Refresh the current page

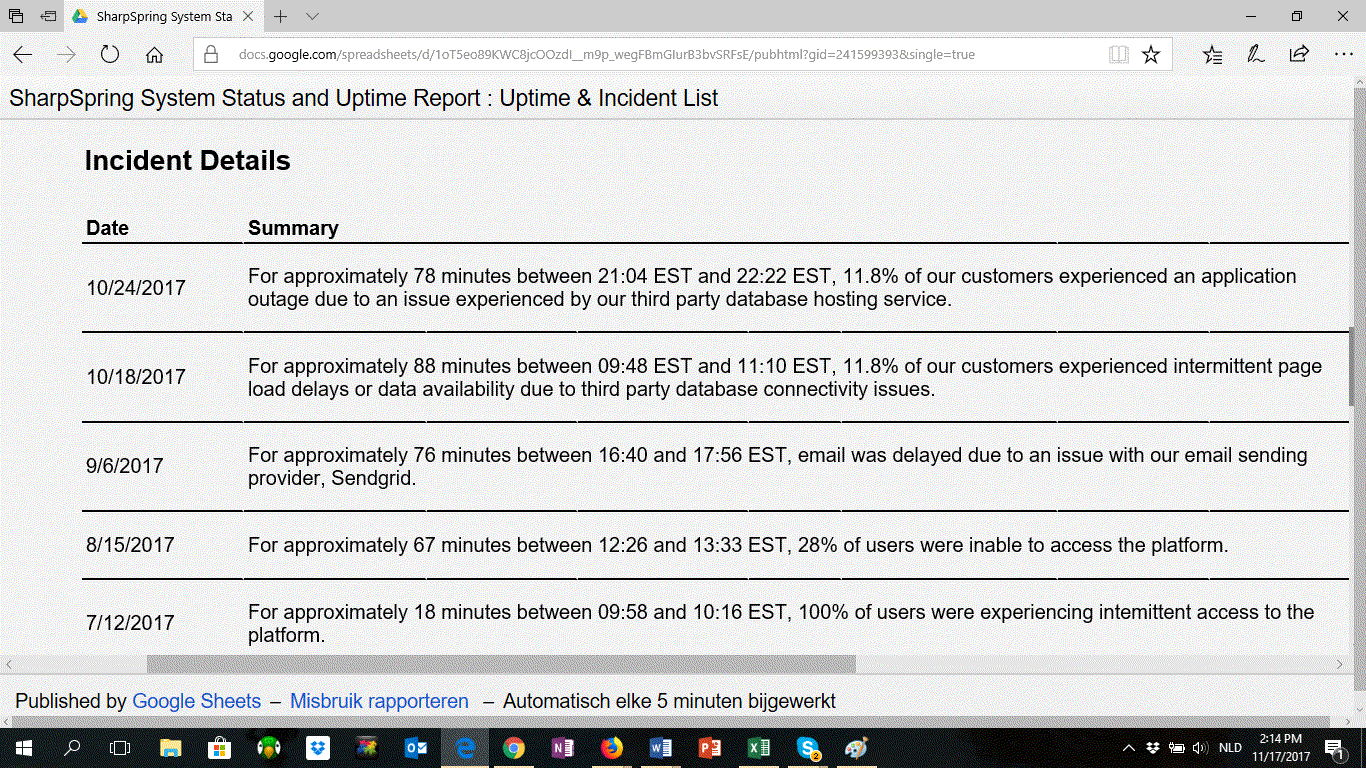click(x=110, y=55)
